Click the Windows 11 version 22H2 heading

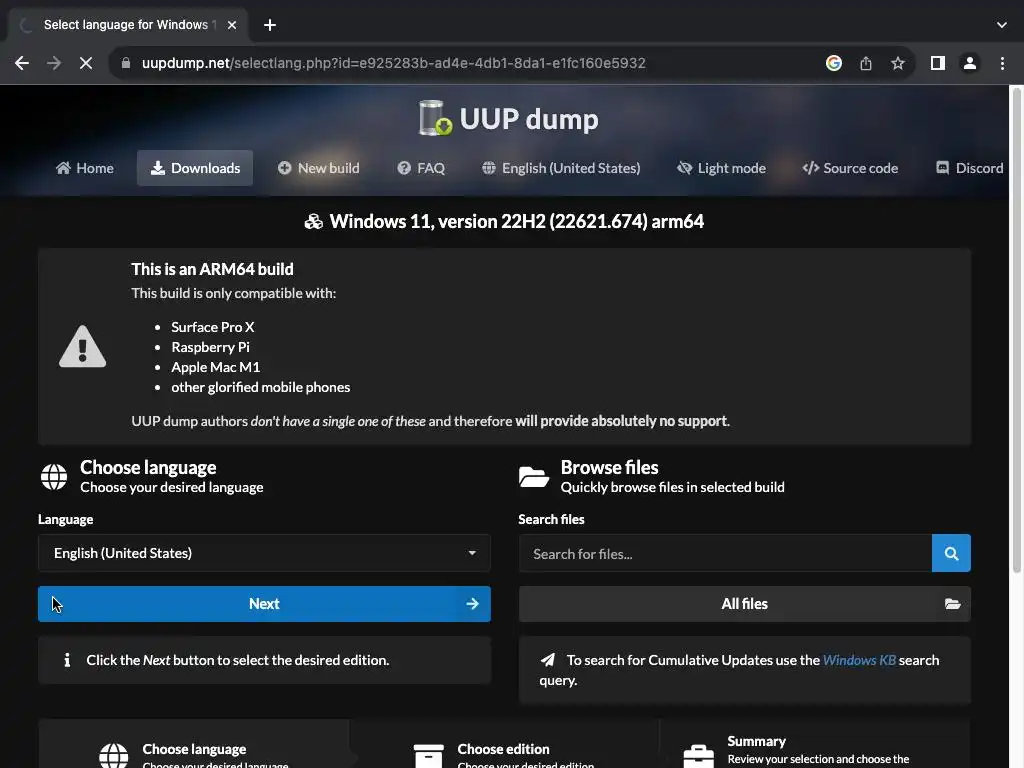click(x=504, y=221)
